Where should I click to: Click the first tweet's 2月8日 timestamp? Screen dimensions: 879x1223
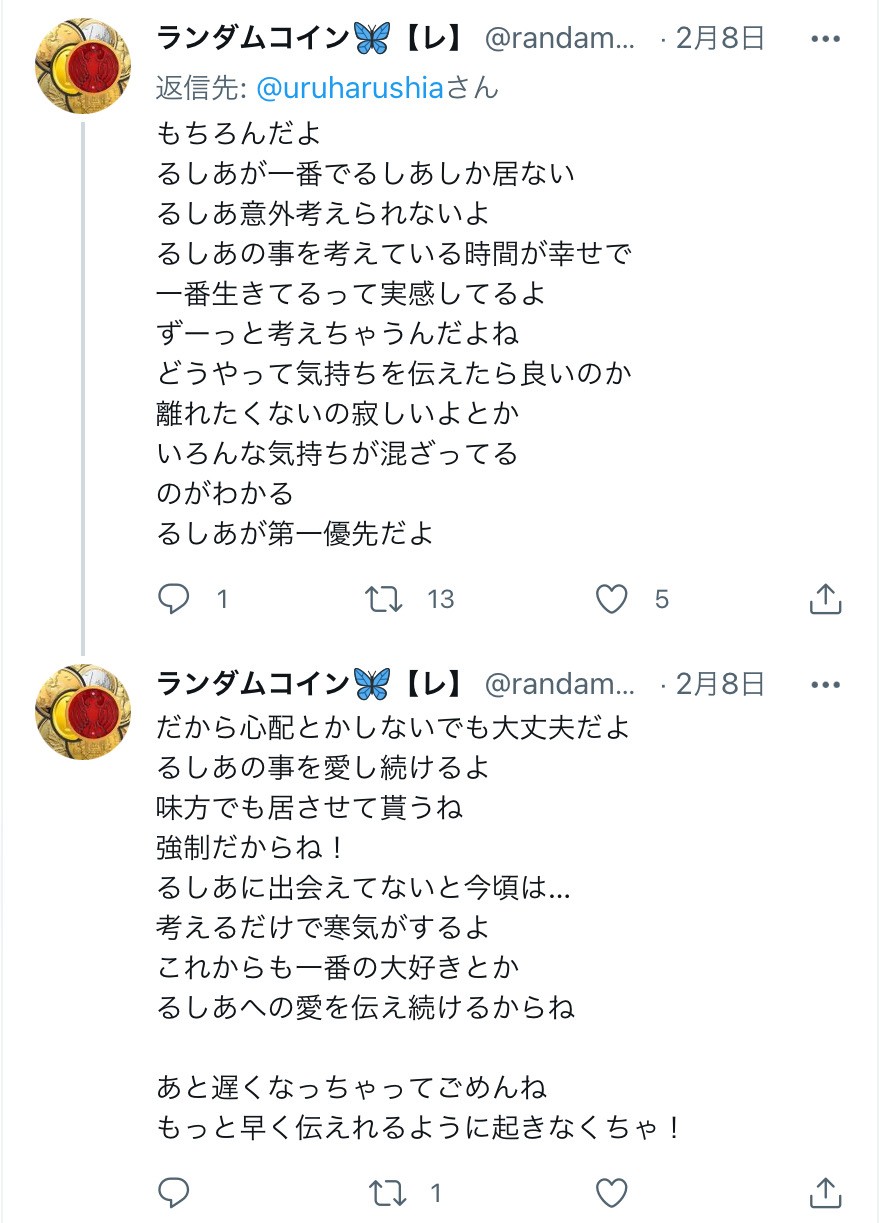point(720,39)
